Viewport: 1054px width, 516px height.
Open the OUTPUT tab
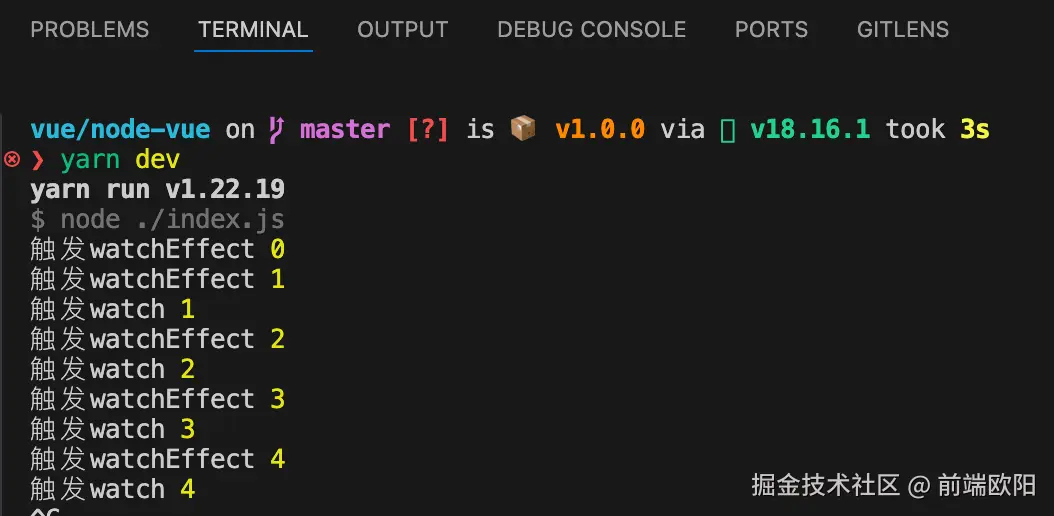(402, 30)
